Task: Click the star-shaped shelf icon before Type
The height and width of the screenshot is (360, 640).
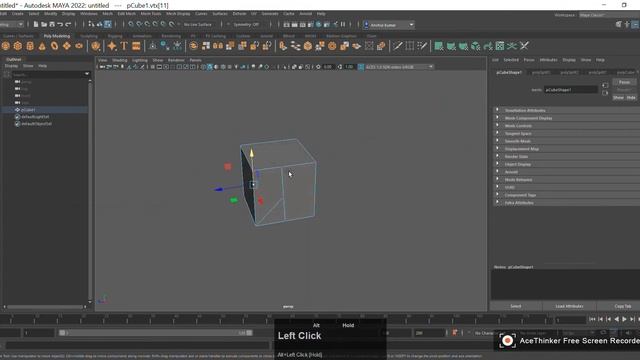Action: click(x=112, y=46)
